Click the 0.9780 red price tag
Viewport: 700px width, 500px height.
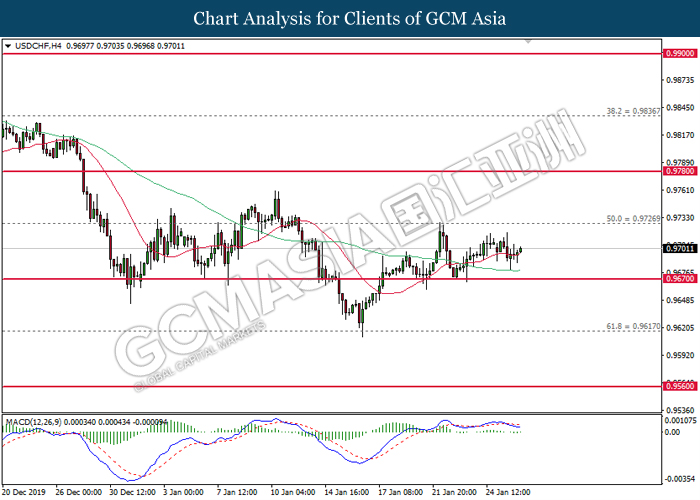pyautogui.click(x=678, y=171)
